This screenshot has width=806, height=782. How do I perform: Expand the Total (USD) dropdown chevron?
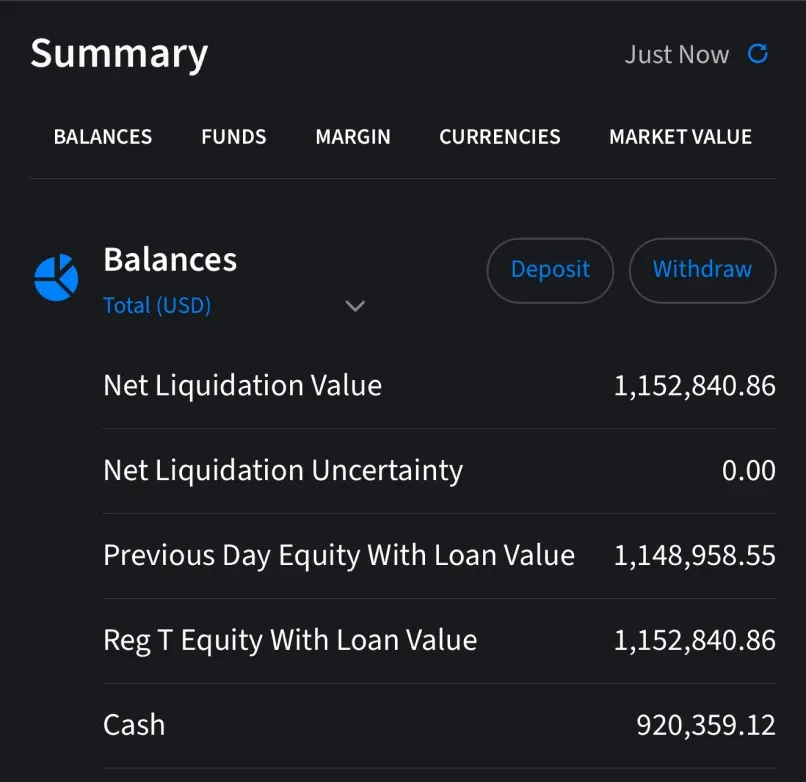click(355, 306)
